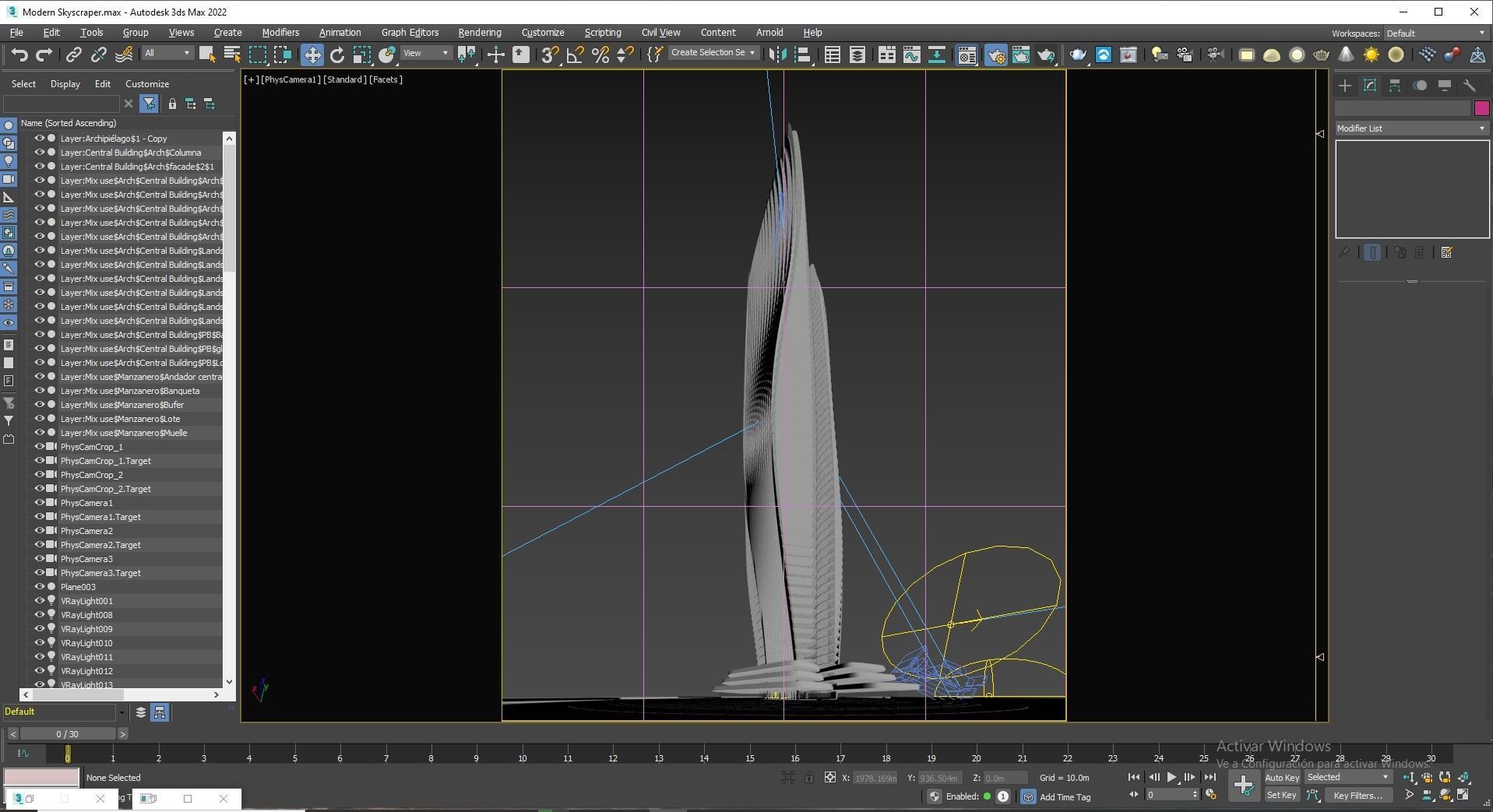Activate the Select and Link tool
1493x812 pixels.
[x=74, y=54]
